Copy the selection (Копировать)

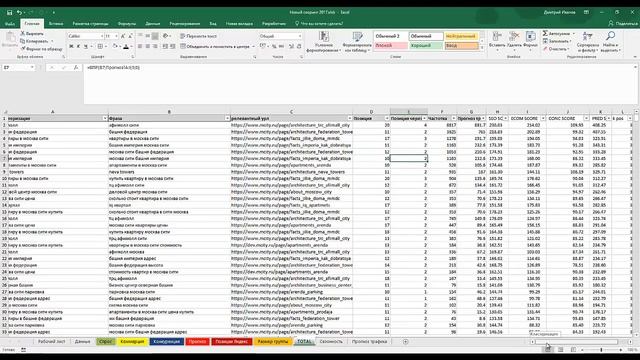coord(34,41)
